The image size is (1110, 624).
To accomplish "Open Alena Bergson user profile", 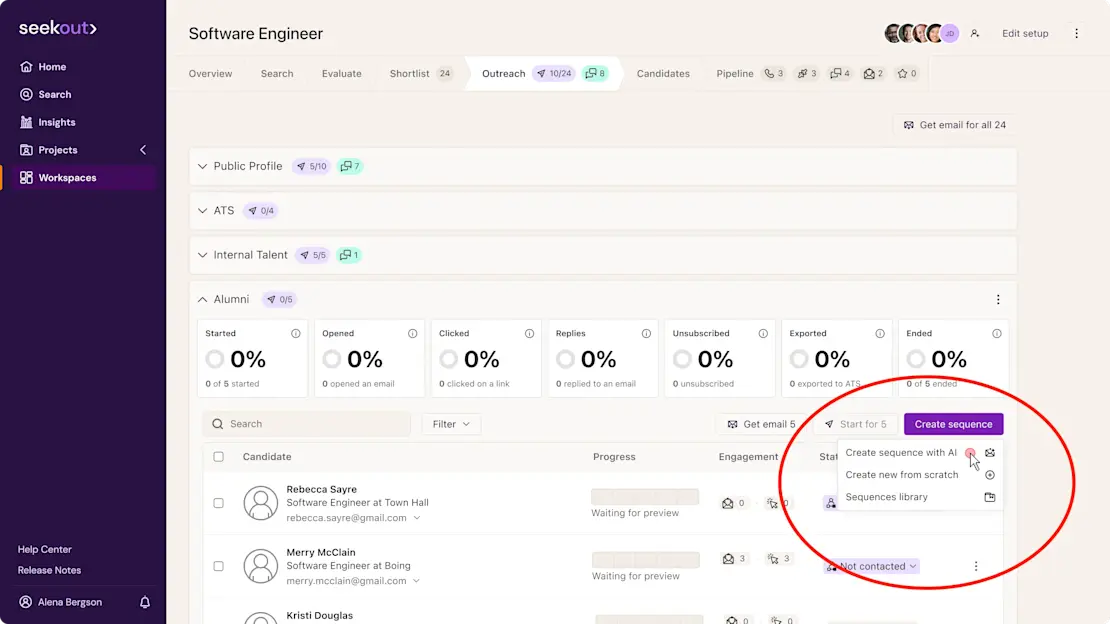I will click(x=61, y=602).
